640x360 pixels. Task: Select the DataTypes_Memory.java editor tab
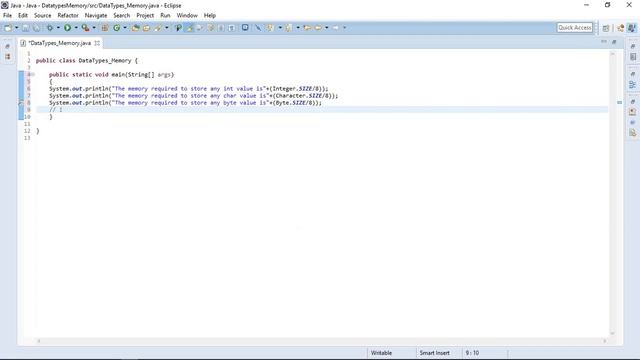point(60,43)
